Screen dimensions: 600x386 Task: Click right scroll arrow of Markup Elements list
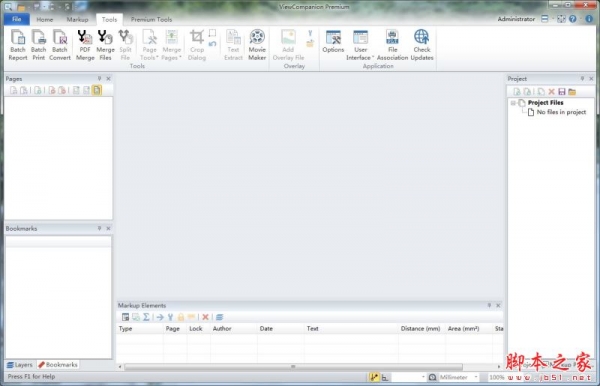[499, 366]
